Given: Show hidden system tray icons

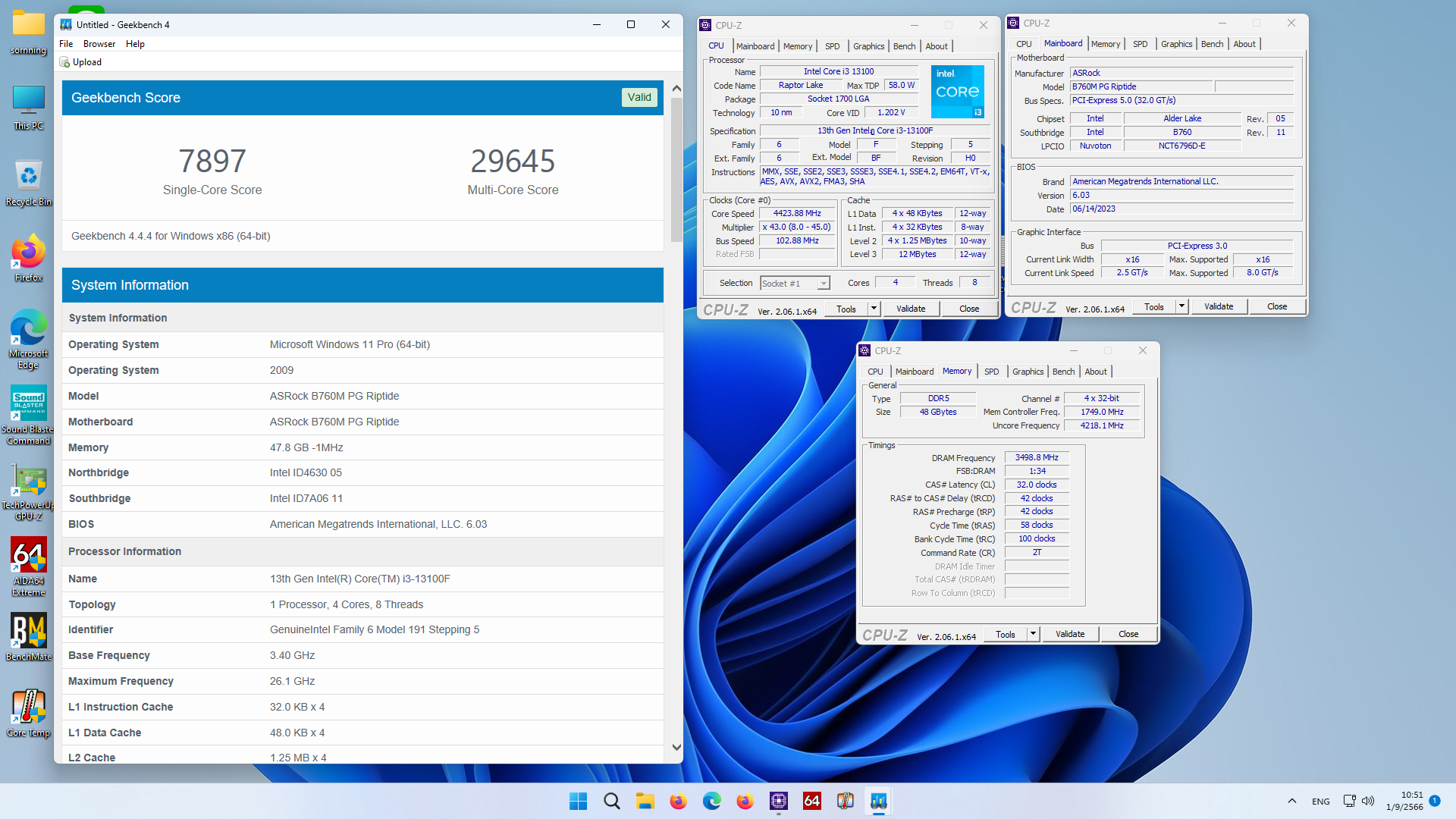Looking at the screenshot, I should pos(1291,801).
